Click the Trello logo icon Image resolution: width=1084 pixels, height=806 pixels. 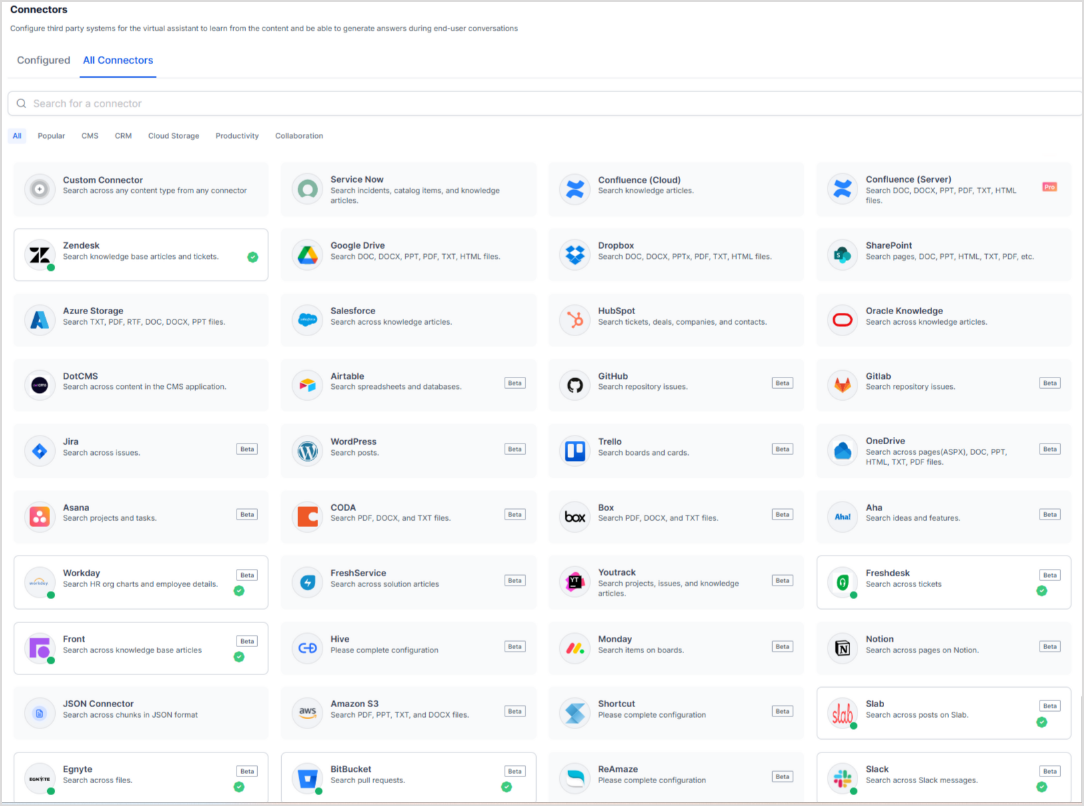click(575, 451)
